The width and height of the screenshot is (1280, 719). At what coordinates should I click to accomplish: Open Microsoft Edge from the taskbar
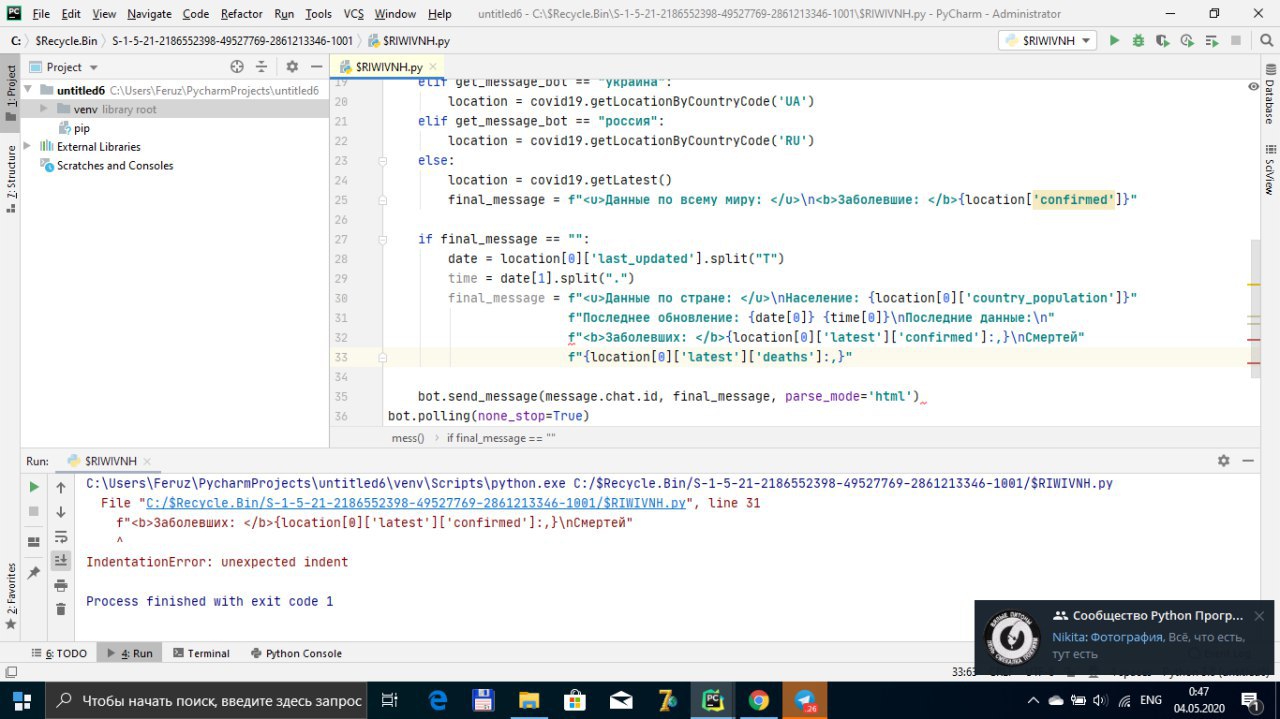coord(438,700)
